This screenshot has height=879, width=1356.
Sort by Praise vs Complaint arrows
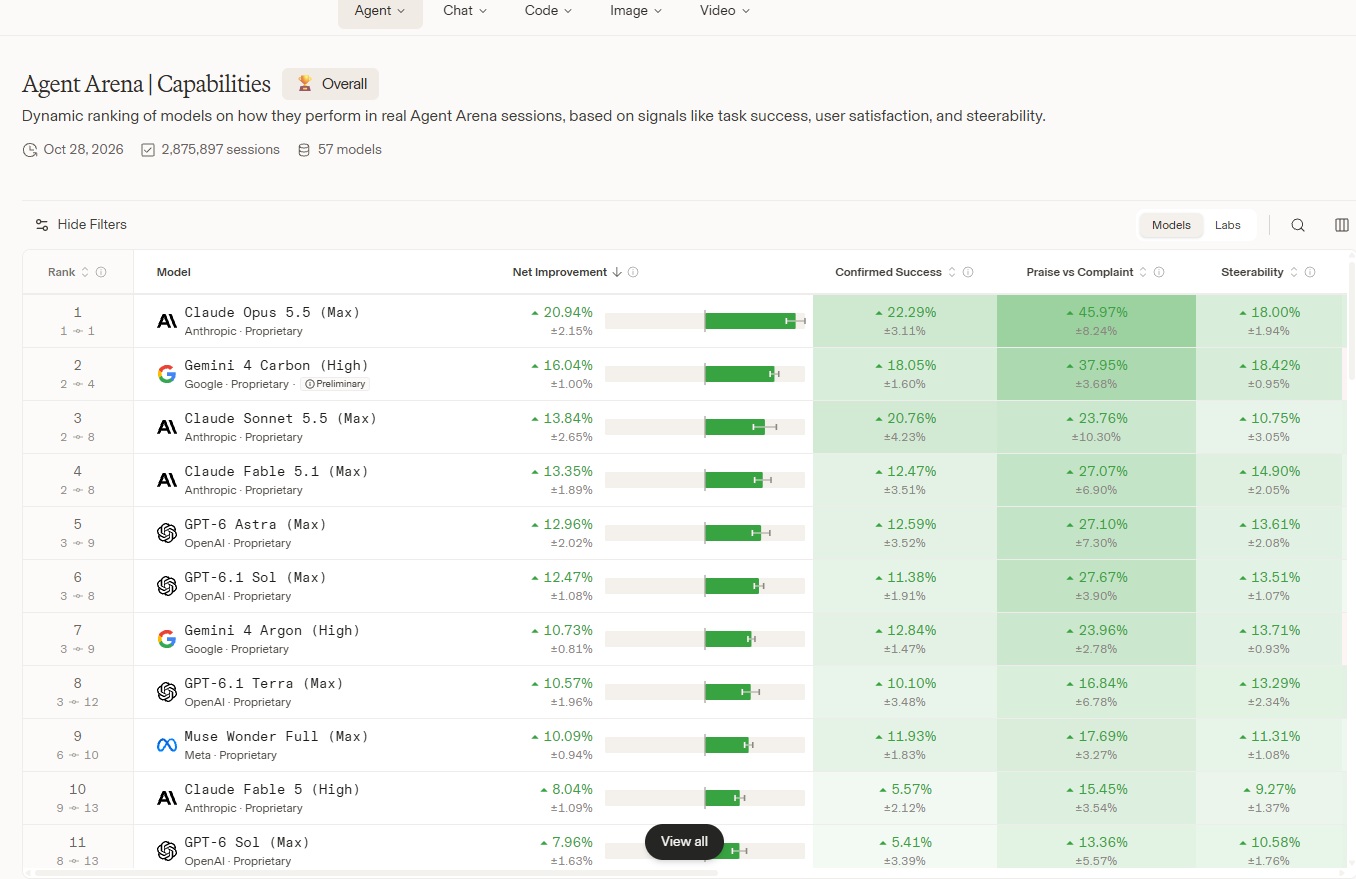(x=1144, y=272)
